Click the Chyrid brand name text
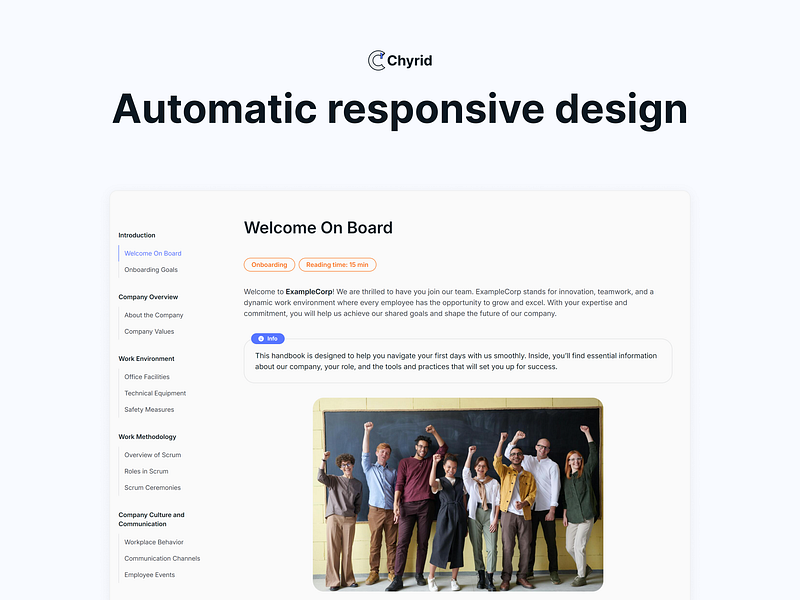The height and width of the screenshot is (600, 800). [x=409, y=61]
